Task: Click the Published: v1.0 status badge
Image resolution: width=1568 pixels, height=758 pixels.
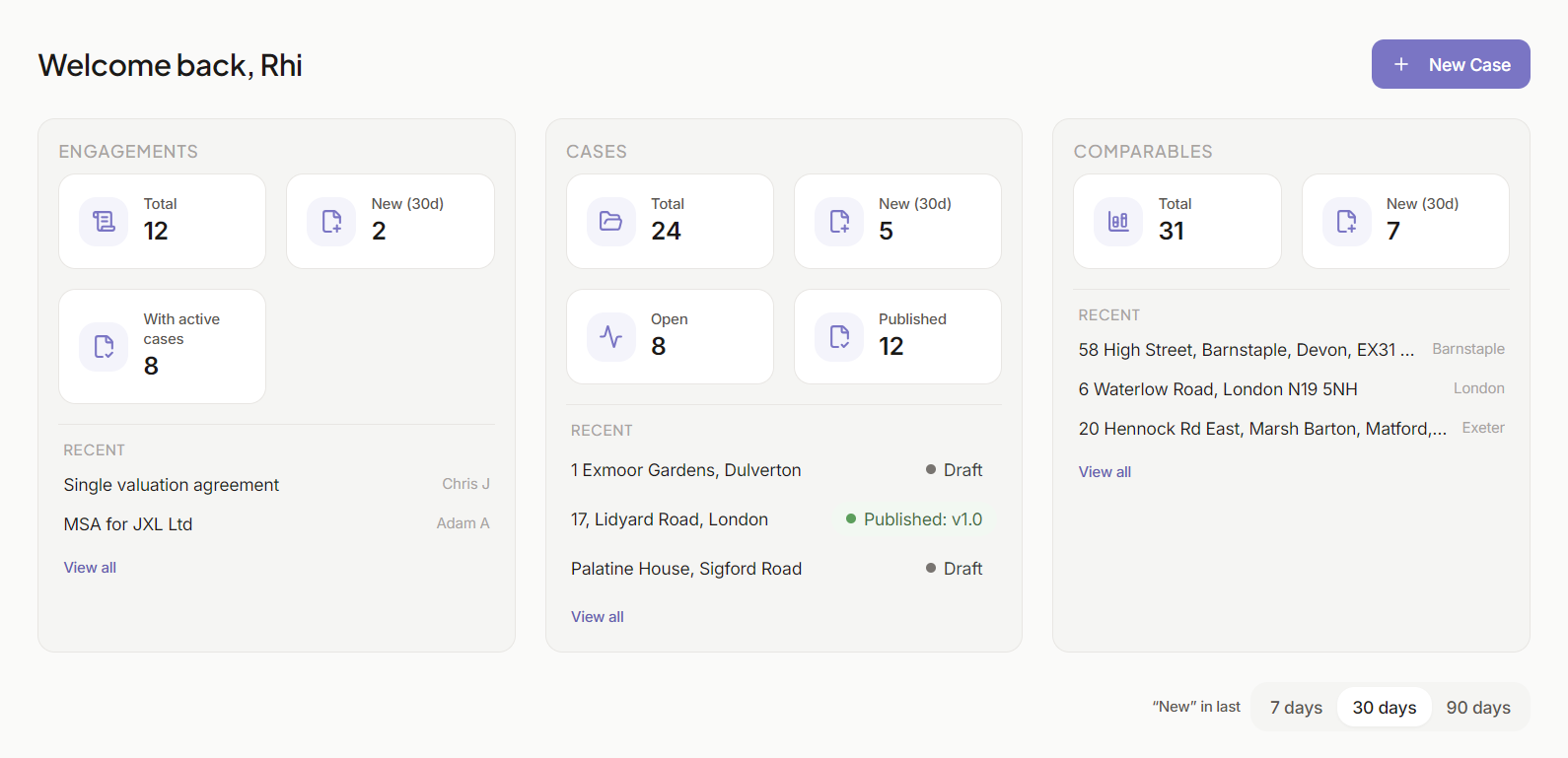Action: [x=914, y=519]
